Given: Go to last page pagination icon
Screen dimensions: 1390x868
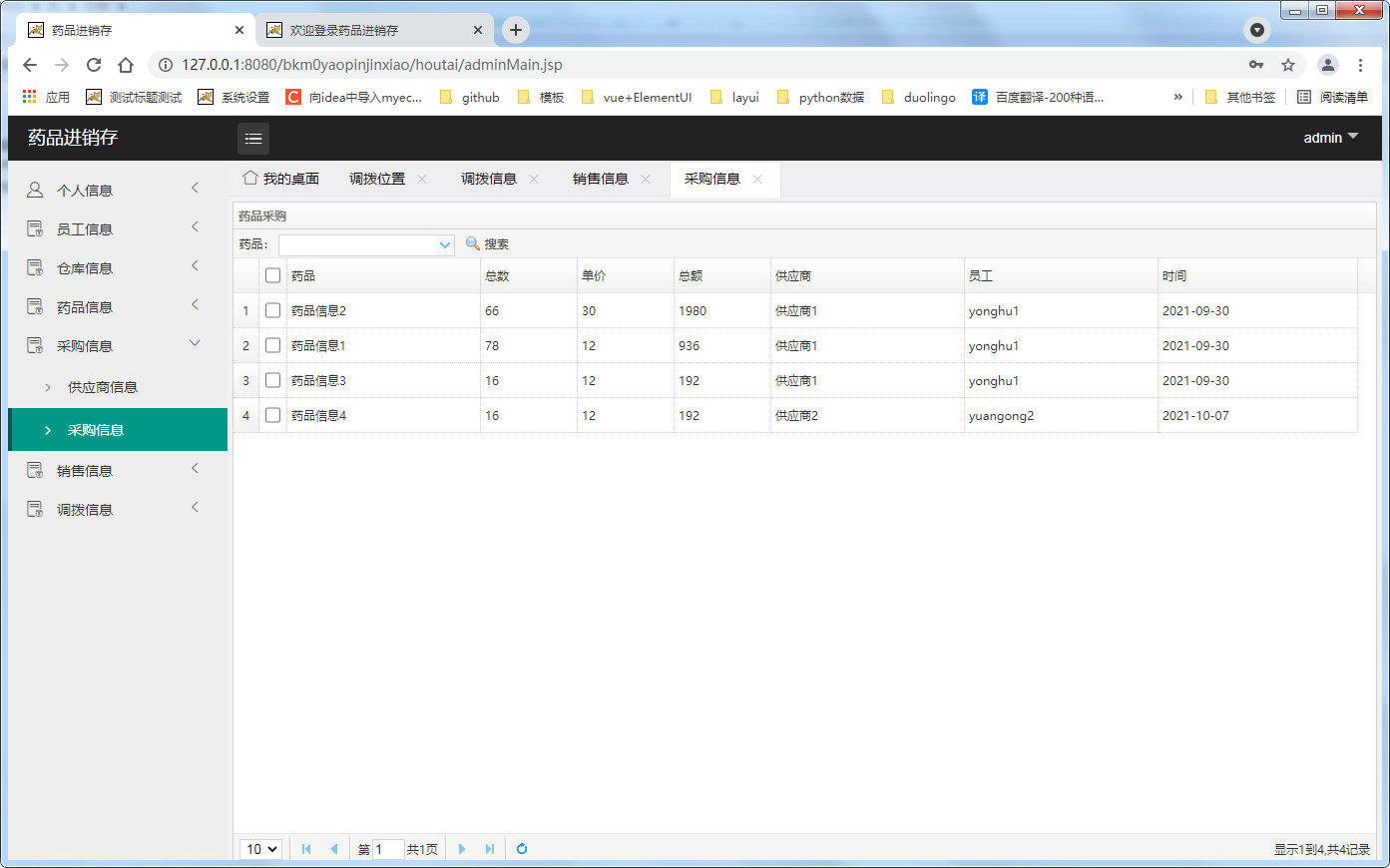Looking at the screenshot, I should click(x=490, y=849).
